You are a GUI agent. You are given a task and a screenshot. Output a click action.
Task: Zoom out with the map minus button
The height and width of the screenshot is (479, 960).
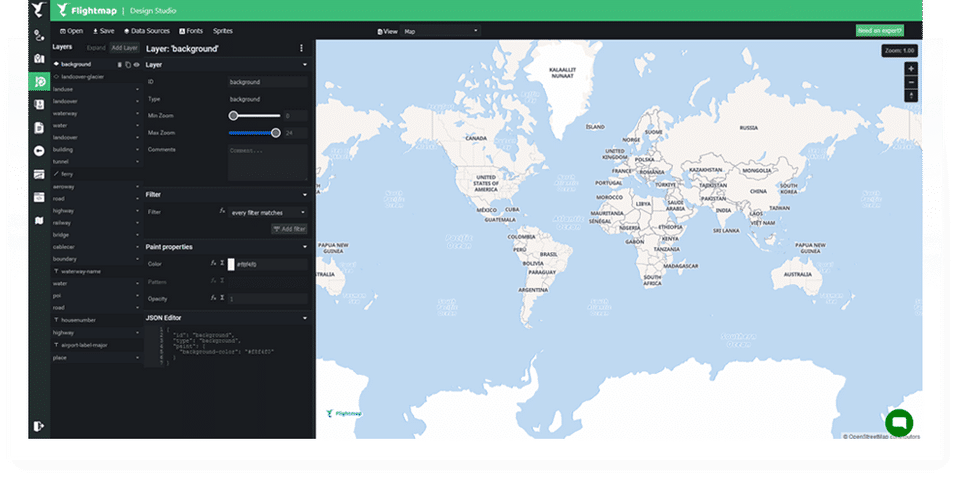pos(912,82)
